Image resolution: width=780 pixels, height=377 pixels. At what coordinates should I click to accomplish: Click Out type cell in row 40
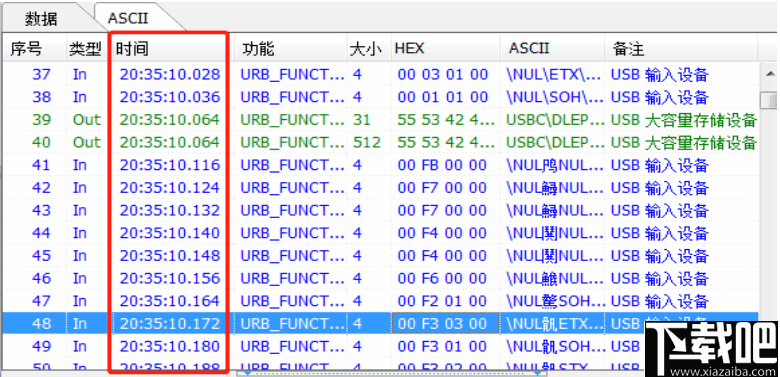87,142
